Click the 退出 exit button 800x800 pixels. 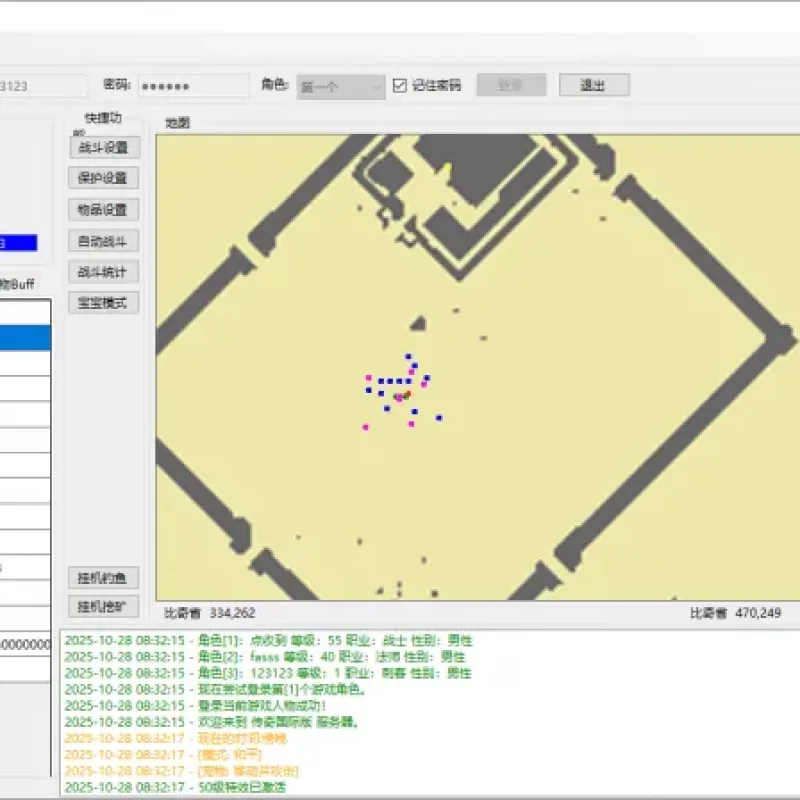pos(594,85)
